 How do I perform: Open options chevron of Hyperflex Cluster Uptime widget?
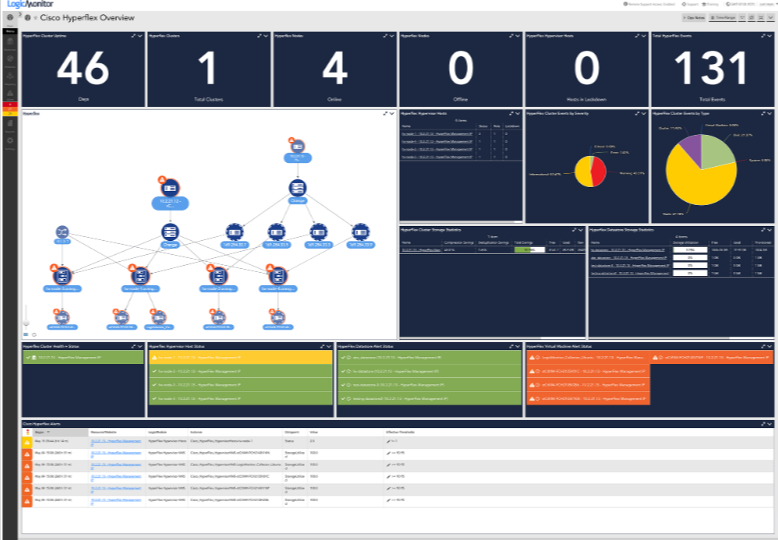tap(140, 36)
